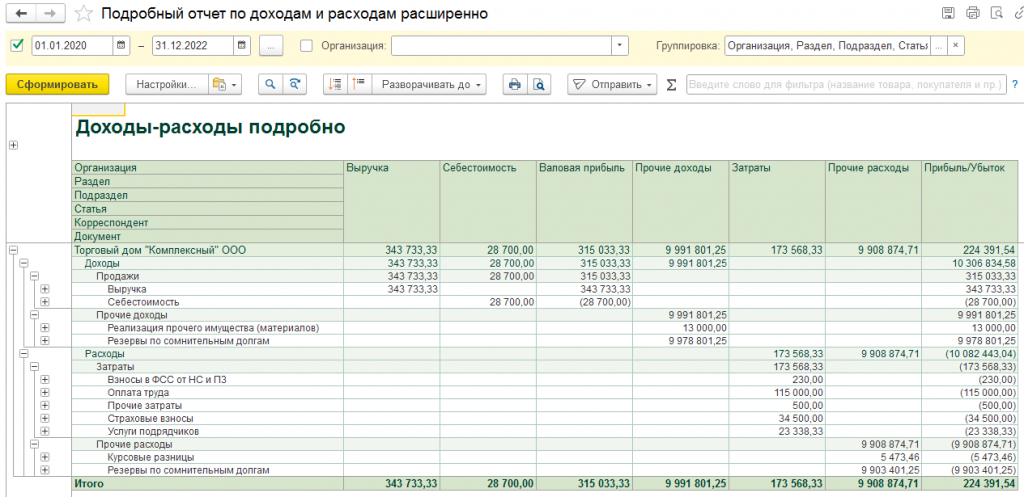
Task: Click the end date field 31.12.2022
Action: coord(193,46)
